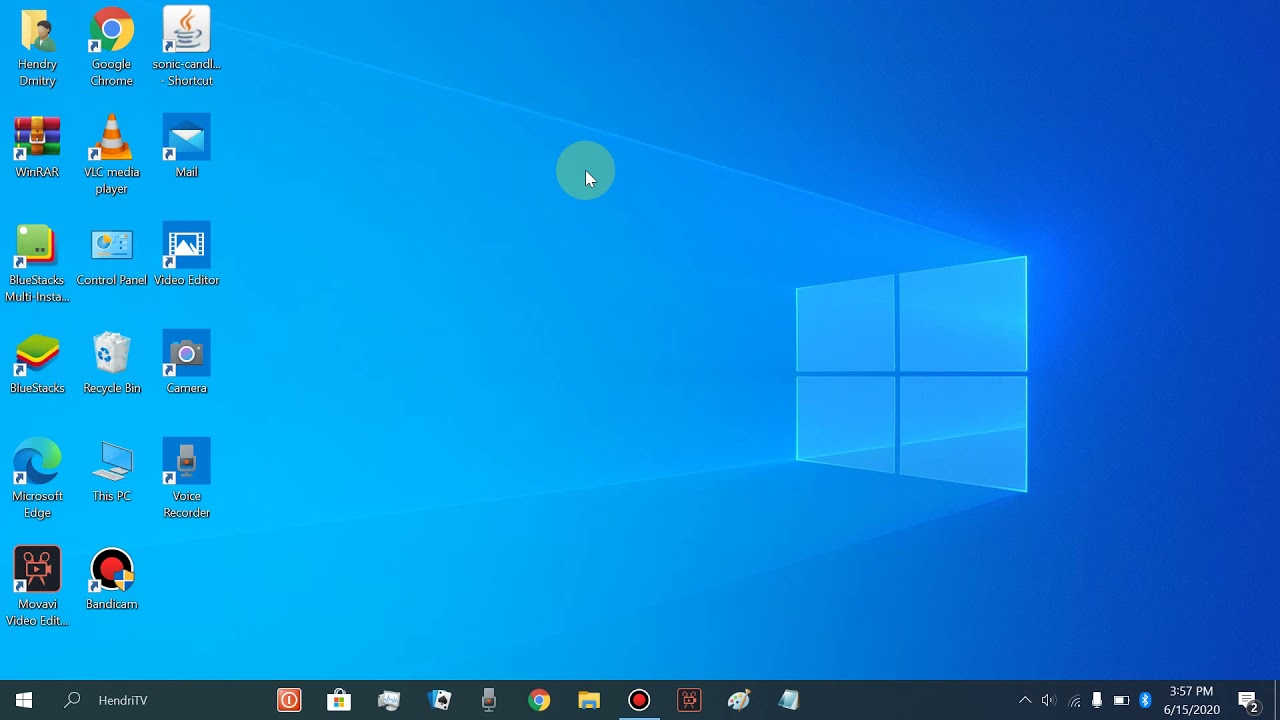Select the Recycle Bin icon
Viewport: 1280px width, 720px height.
click(x=111, y=363)
